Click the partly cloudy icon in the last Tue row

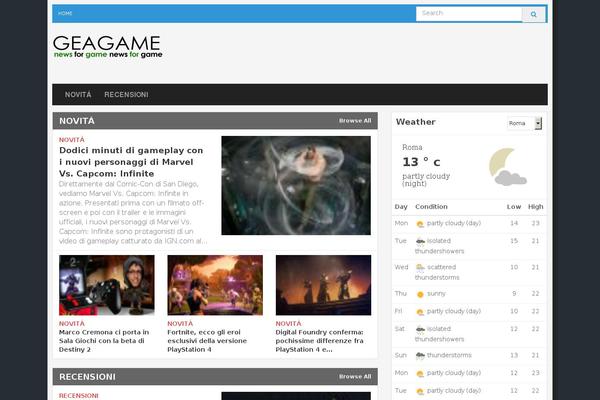point(420,391)
